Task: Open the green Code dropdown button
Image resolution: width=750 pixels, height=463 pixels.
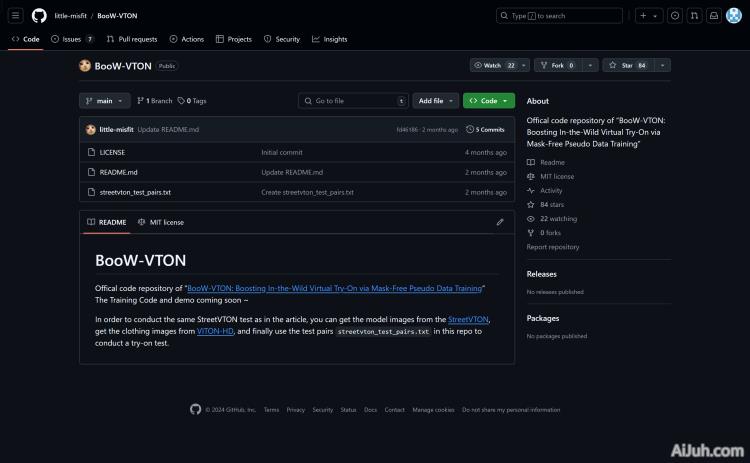Action: 488,101
